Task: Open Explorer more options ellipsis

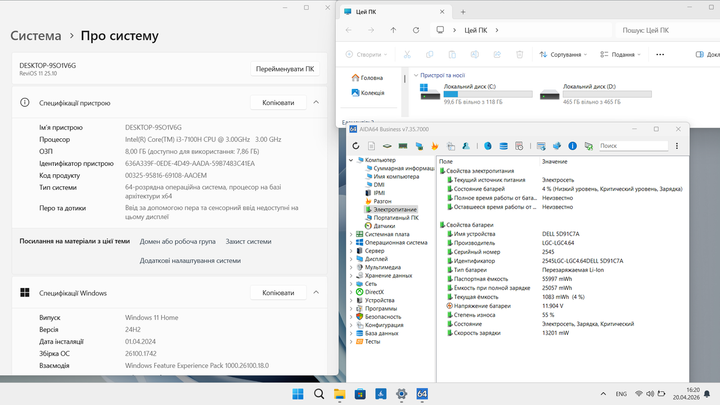Action: tap(660, 55)
